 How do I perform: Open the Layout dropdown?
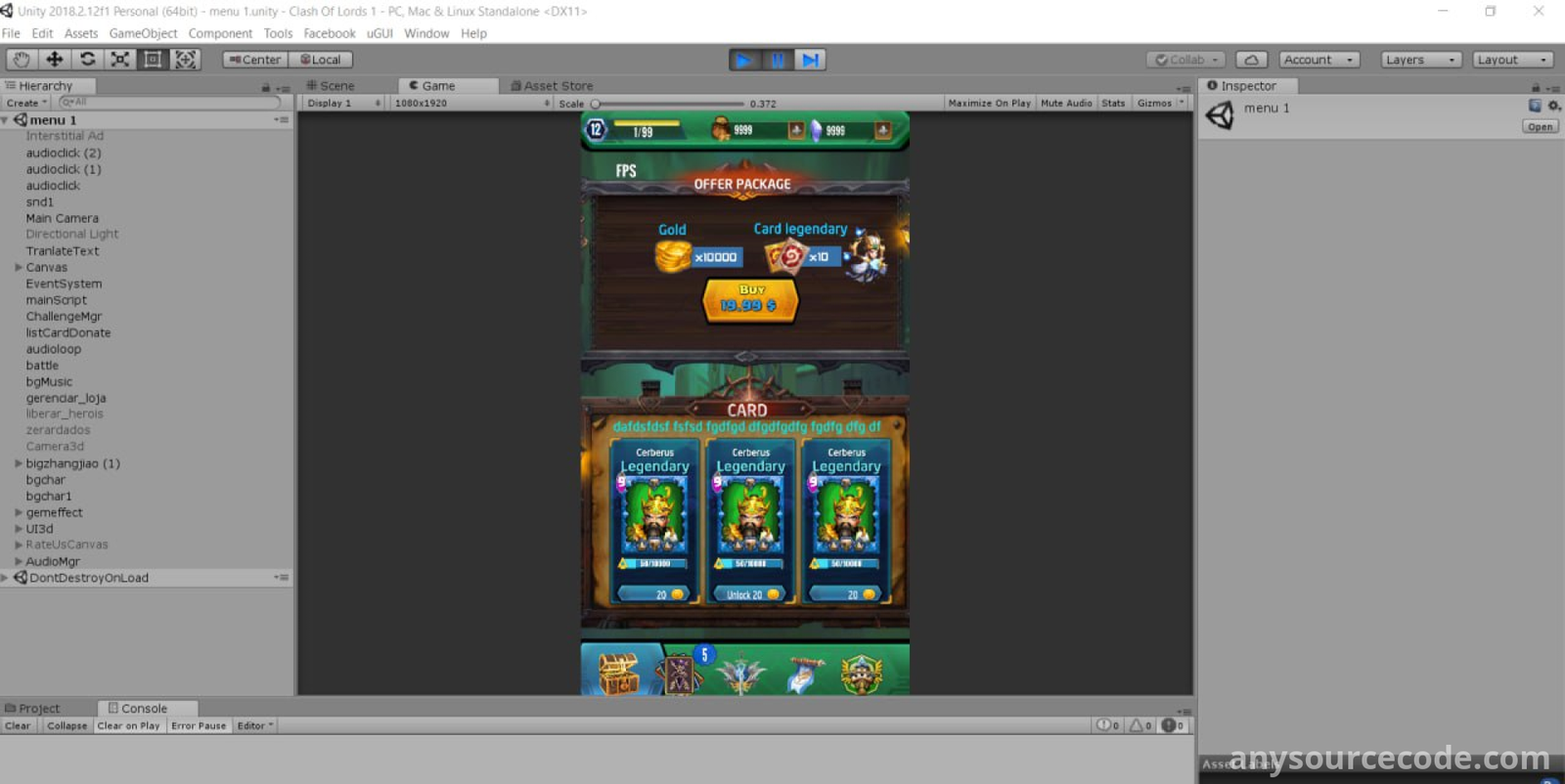tap(1512, 60)
